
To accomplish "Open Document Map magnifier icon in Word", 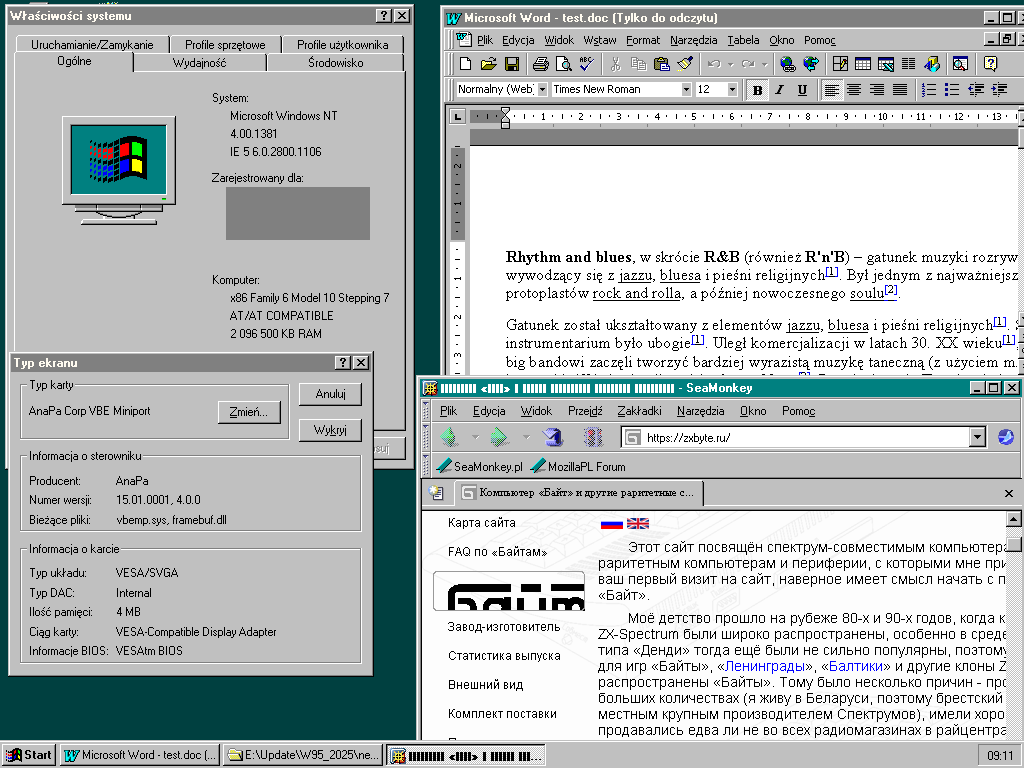I will 960,63.
